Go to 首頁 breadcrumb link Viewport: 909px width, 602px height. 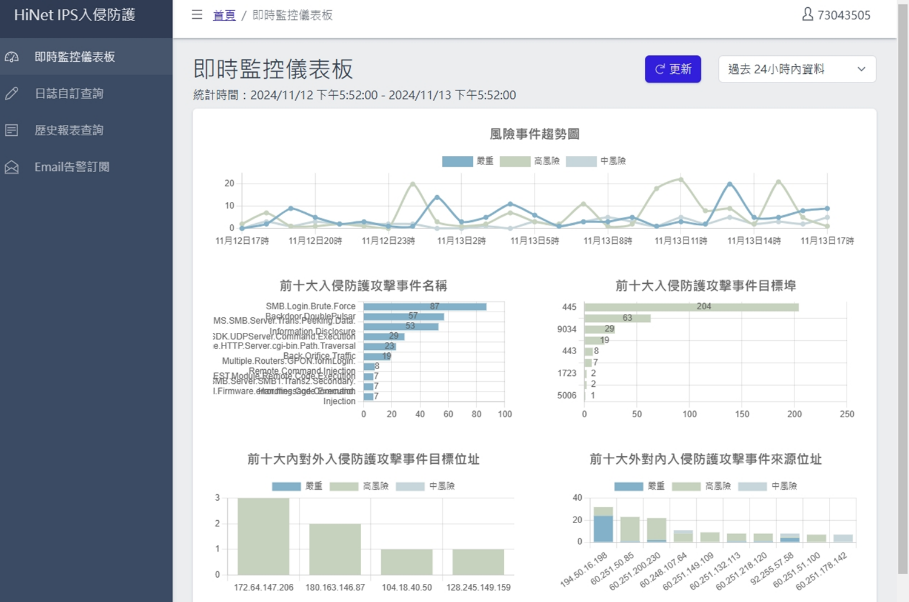click(x=224, y=15)
